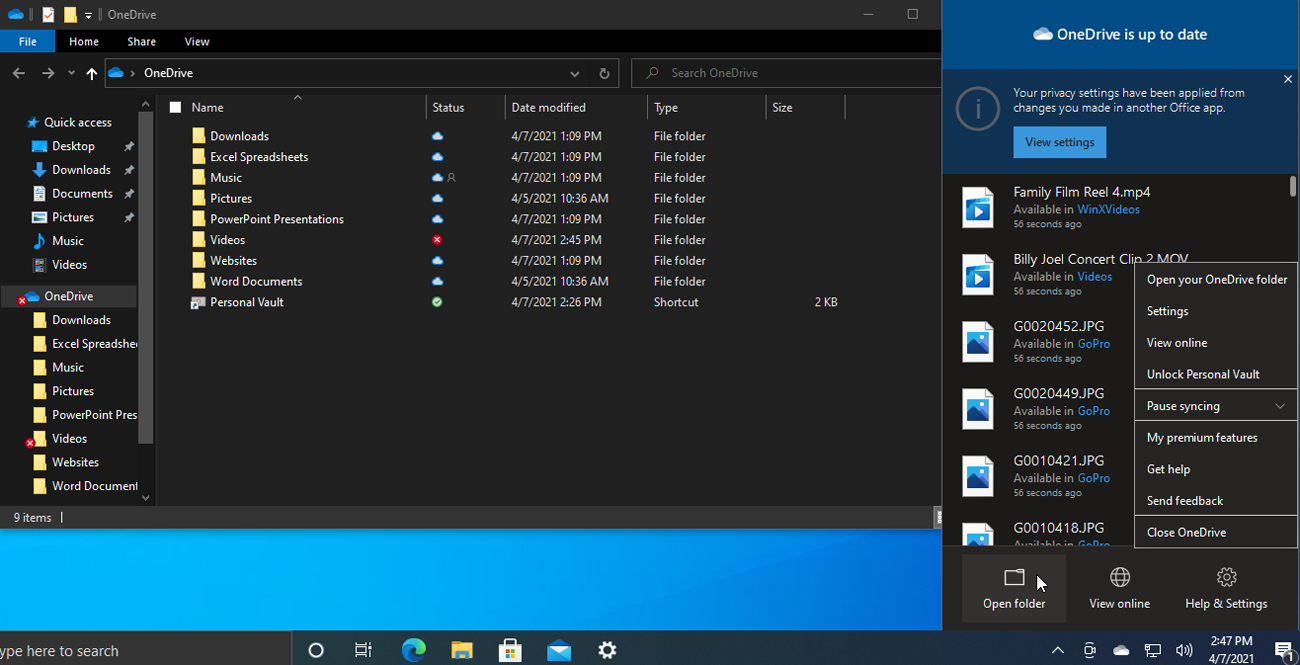This screenshot has height=665, width=1300.
Task: Click the View settings button
Action: tap(1059, 142)
